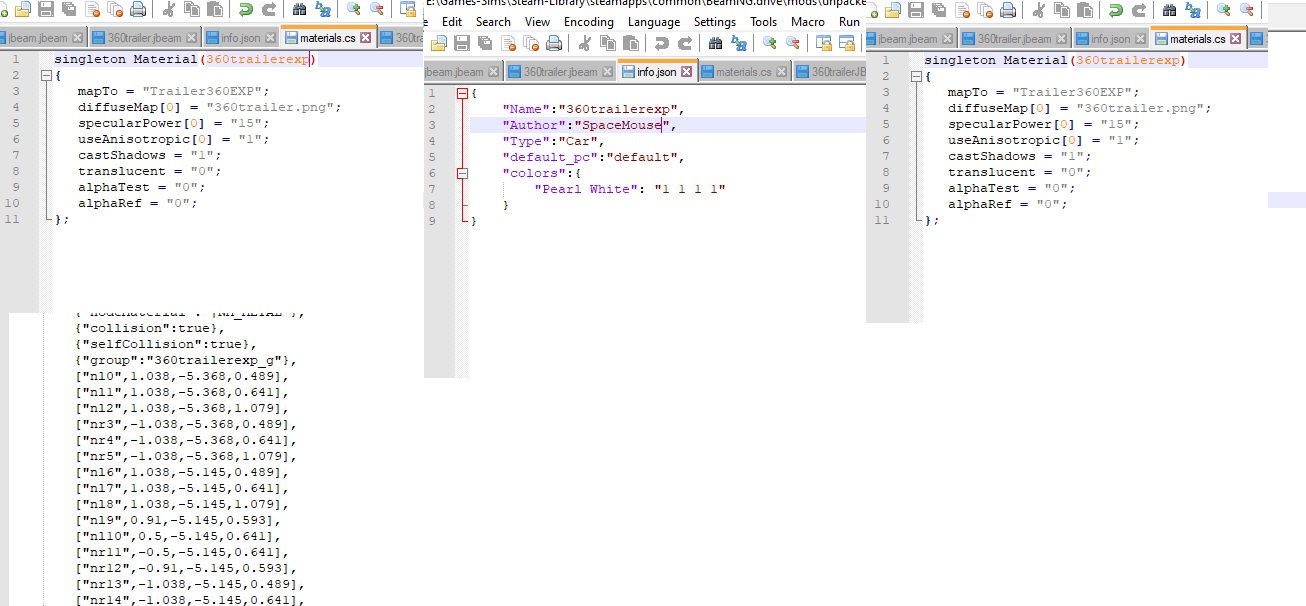
Task: Click Open file icon in left window toolbar
Action: pyautogui.click(x=22, y=9)
